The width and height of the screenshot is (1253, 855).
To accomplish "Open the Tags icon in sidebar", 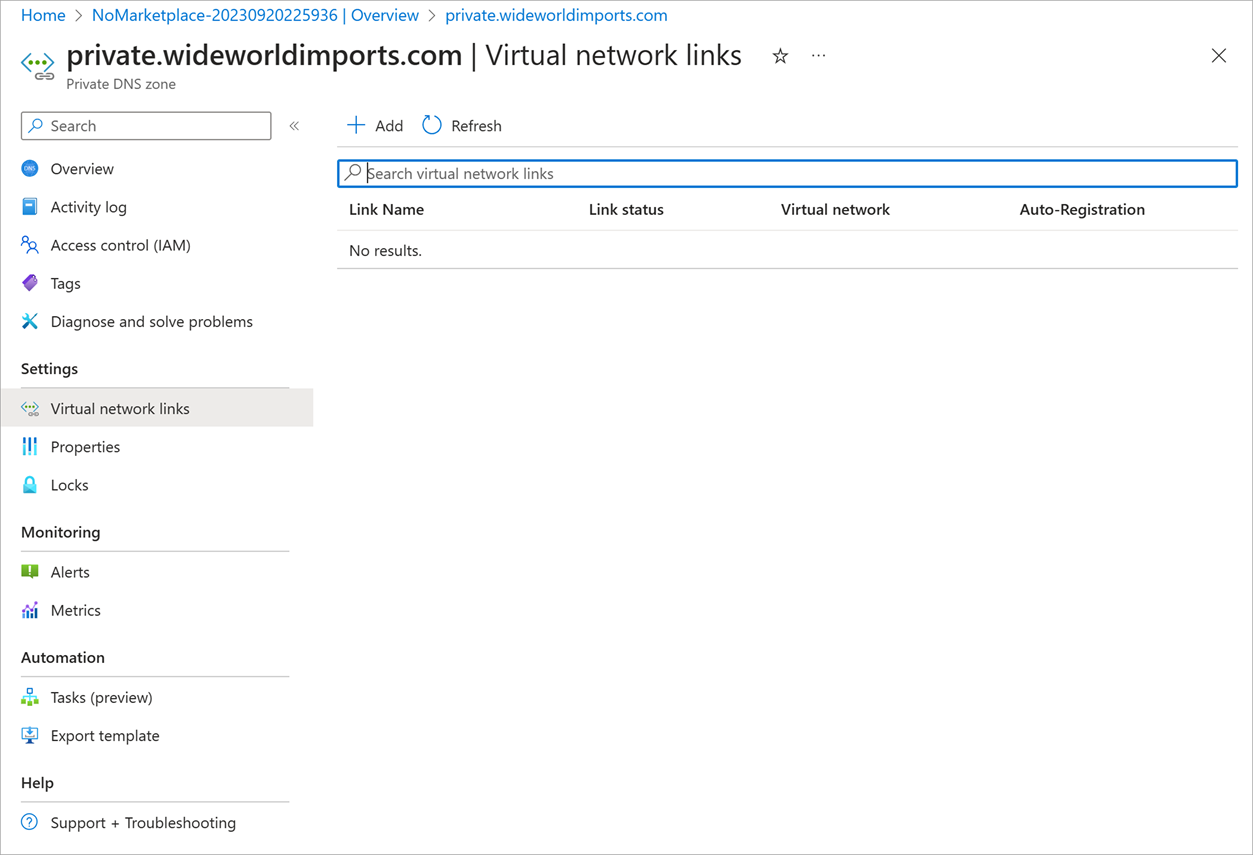I will [x=30, y=283].
